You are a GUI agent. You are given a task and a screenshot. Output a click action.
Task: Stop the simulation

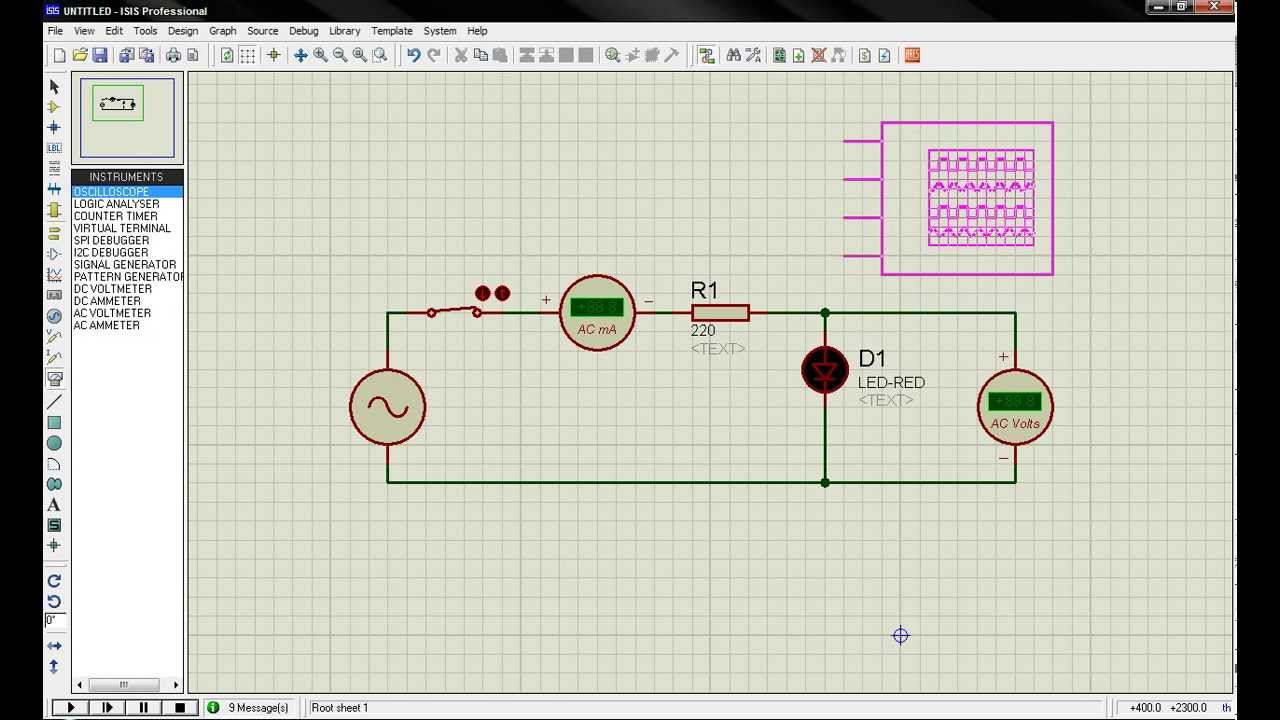coord(180,707)
